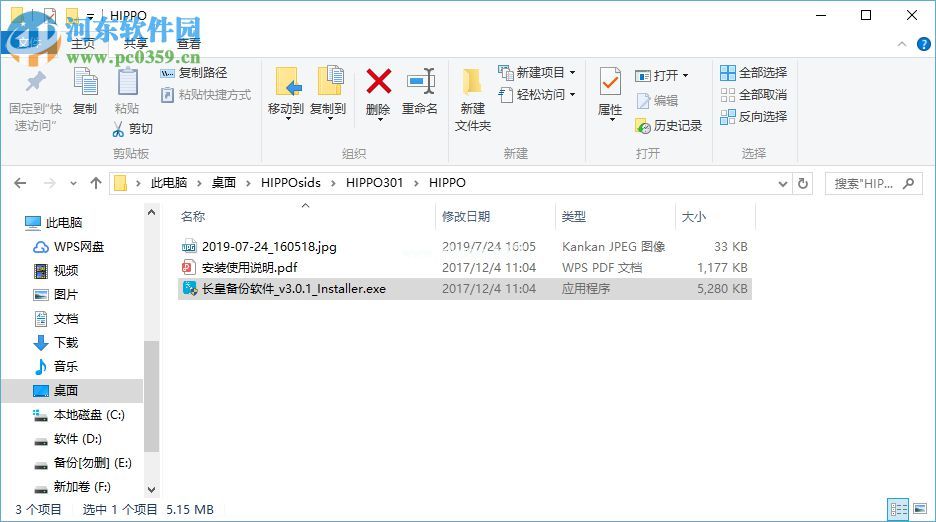
Task: Open recent locations dropdown arrow
Action: click(73, 183)
